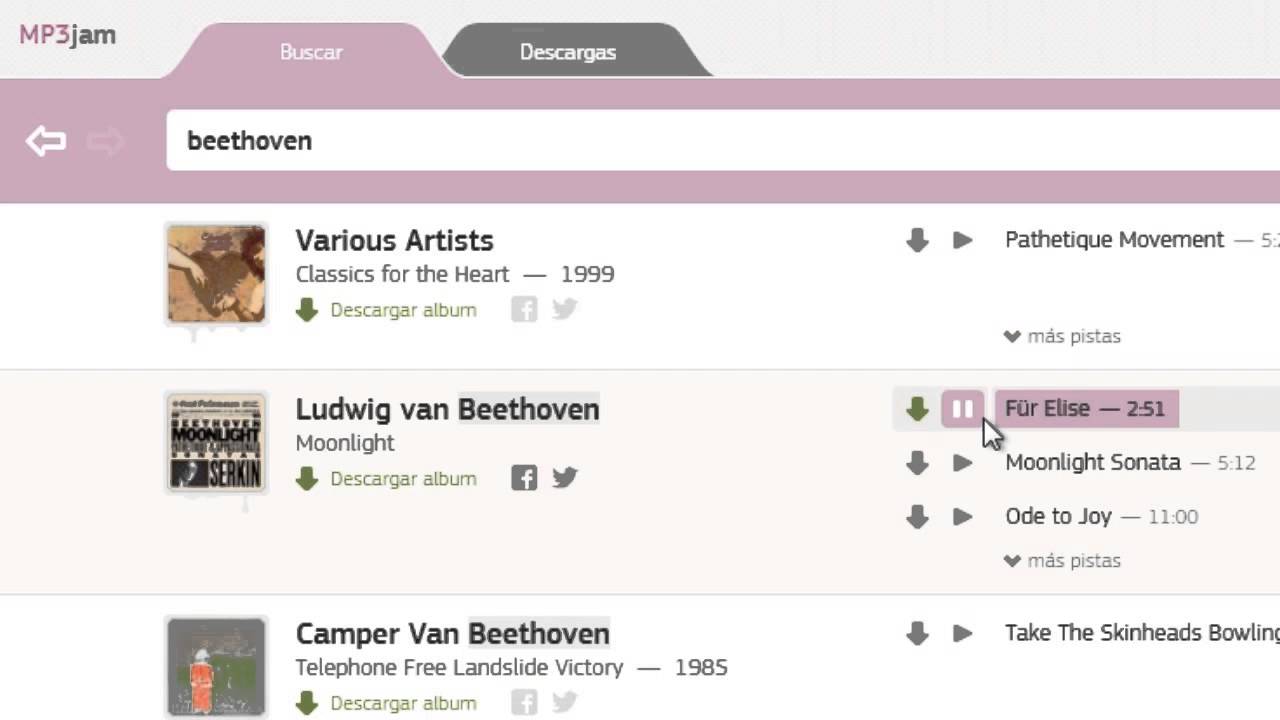This screenshot has height=720, width=1280.
Task: Expand más pistas under the Moonlight album
Action: [1062, 561]
